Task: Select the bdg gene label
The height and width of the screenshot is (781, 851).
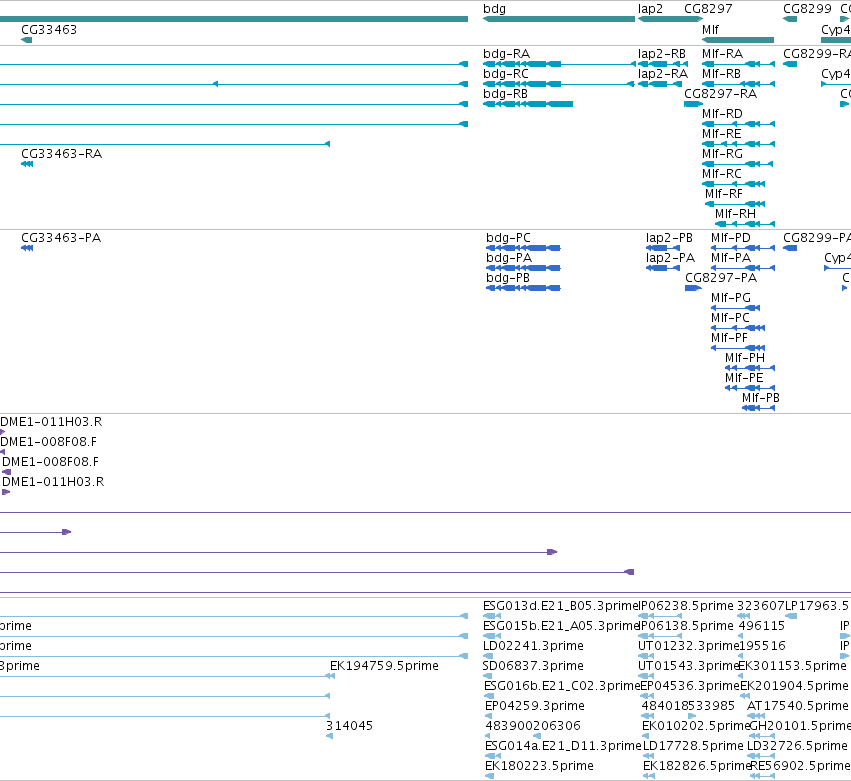Action: point(494,9)
